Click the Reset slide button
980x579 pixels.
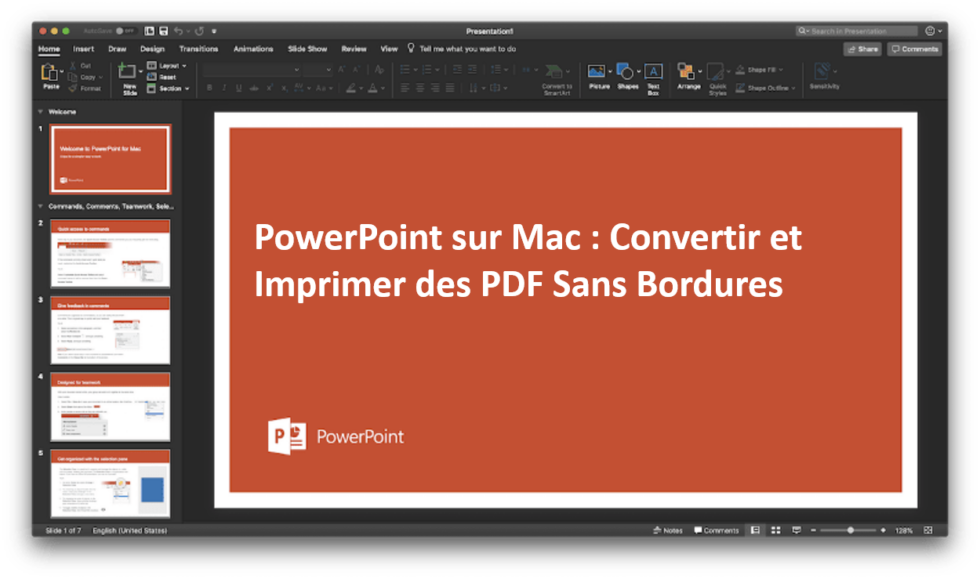click(x=162, y=78)
